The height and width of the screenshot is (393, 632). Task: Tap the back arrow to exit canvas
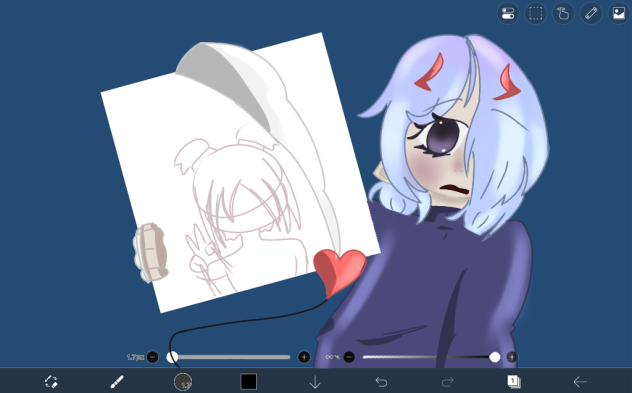580,381
